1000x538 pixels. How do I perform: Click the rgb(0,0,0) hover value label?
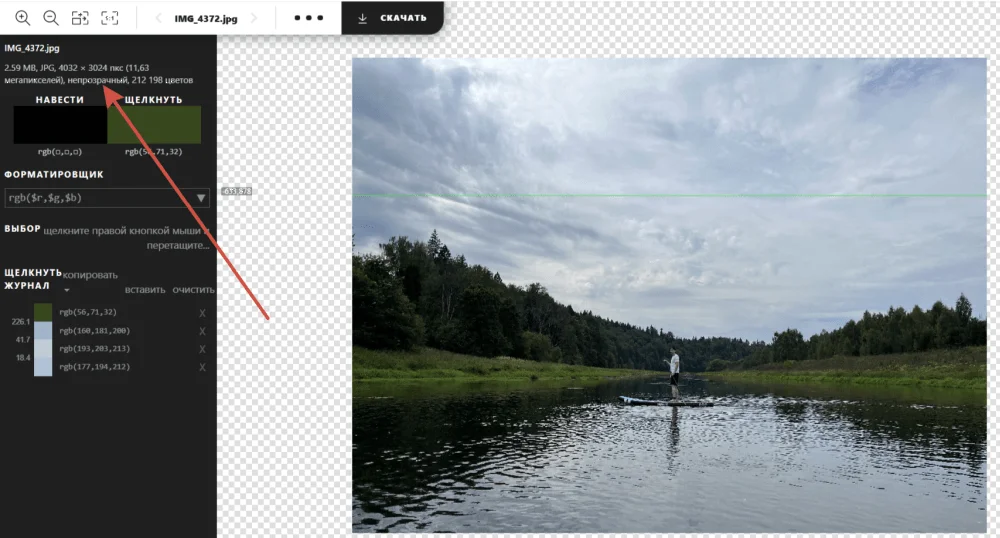(60, 152)
